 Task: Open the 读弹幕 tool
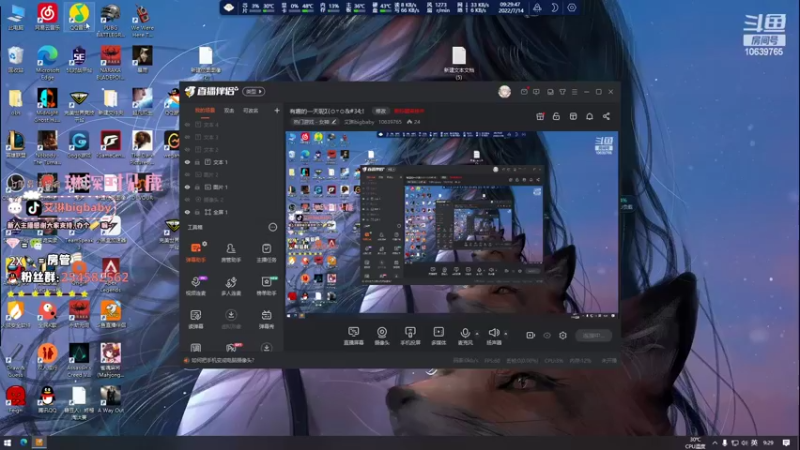[x=196, y=319]
